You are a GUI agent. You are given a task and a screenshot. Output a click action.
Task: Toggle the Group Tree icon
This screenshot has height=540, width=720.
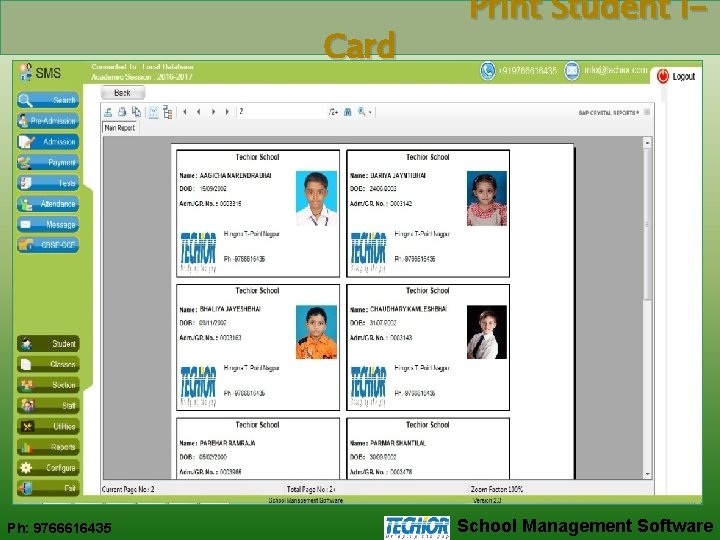(168, 112)
